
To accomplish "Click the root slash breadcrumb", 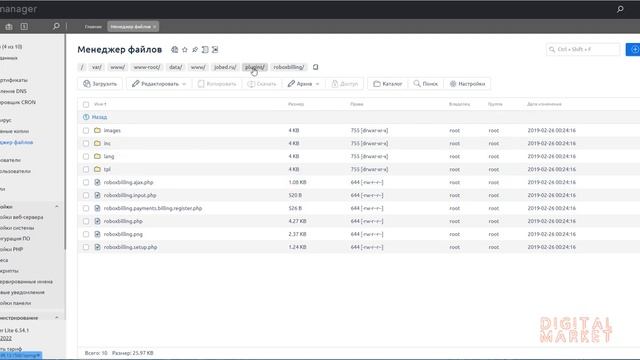I will coord(82,67).
